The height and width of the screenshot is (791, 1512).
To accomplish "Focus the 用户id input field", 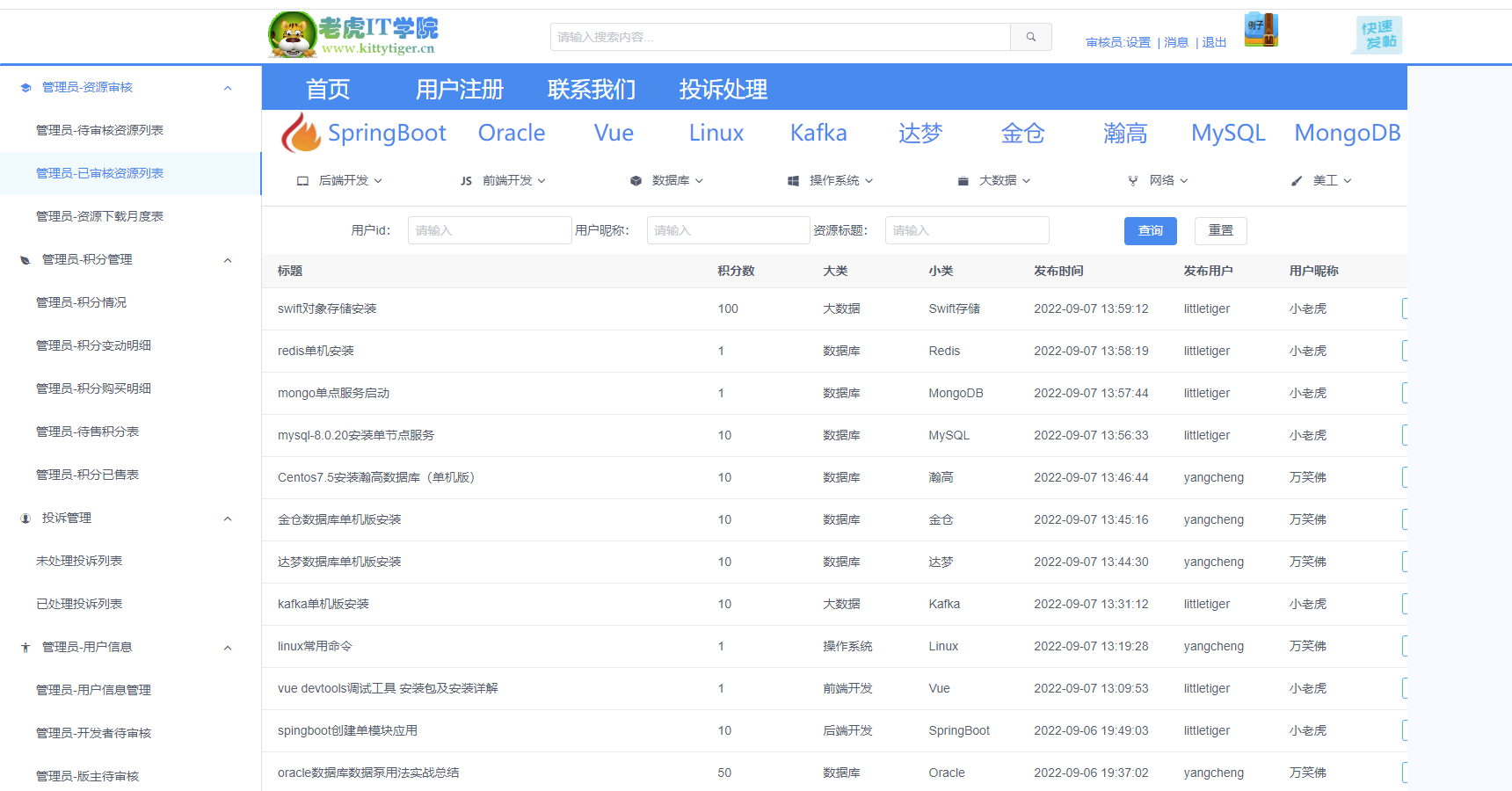I will 490,230.
